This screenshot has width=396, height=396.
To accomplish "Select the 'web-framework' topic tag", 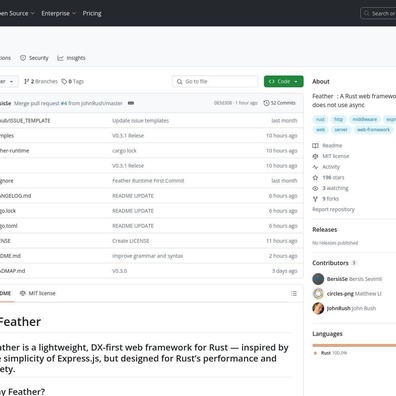I will click(x=373, y=130).
